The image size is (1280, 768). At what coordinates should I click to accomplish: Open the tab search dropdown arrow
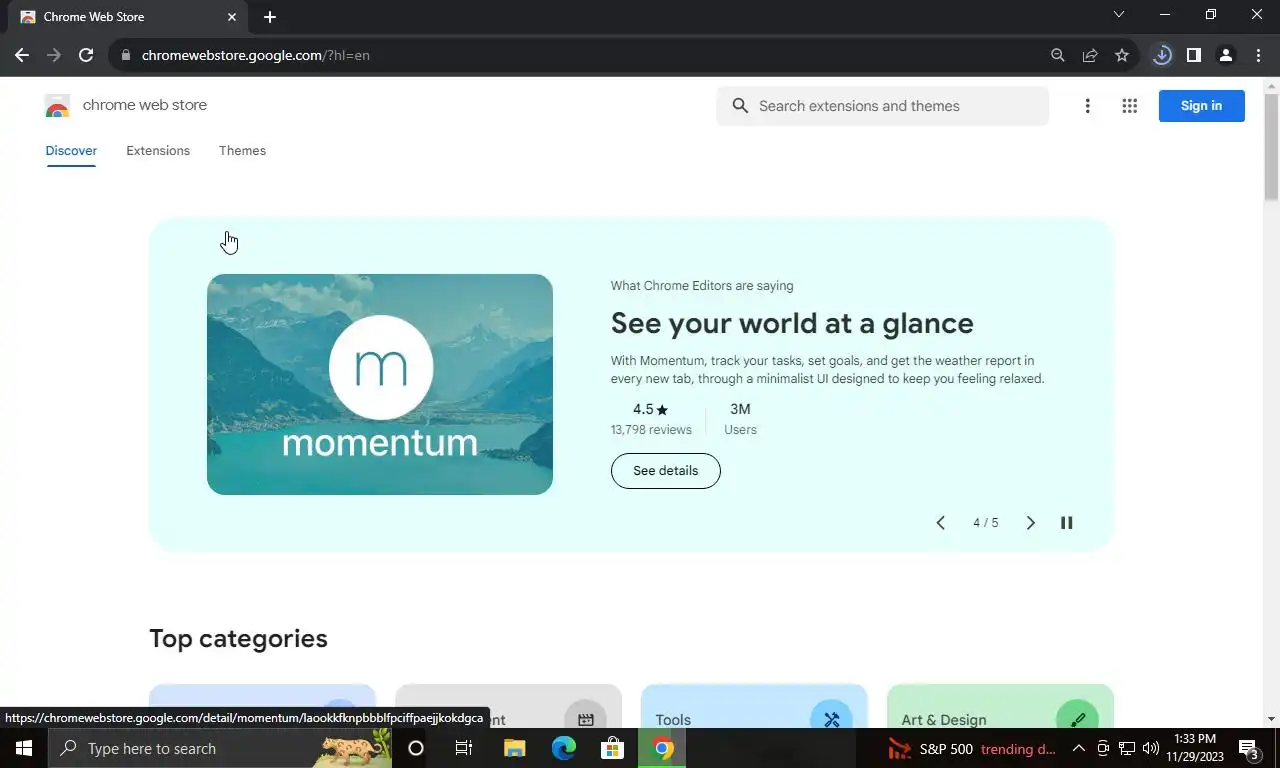coord(1119,14)
